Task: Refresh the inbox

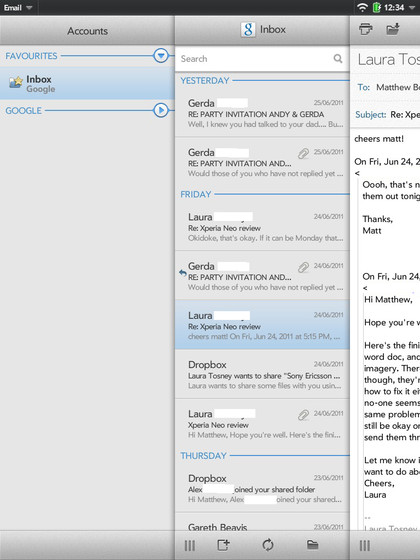Action: (x=268, y=545)
